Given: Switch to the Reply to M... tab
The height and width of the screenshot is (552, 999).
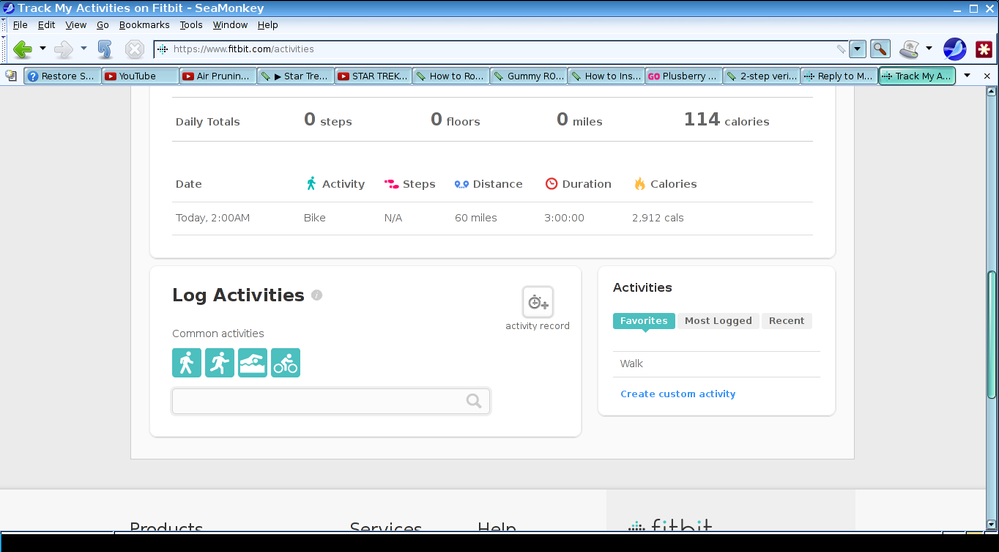Looking at the screenshot, I should [x=840, y=76].
